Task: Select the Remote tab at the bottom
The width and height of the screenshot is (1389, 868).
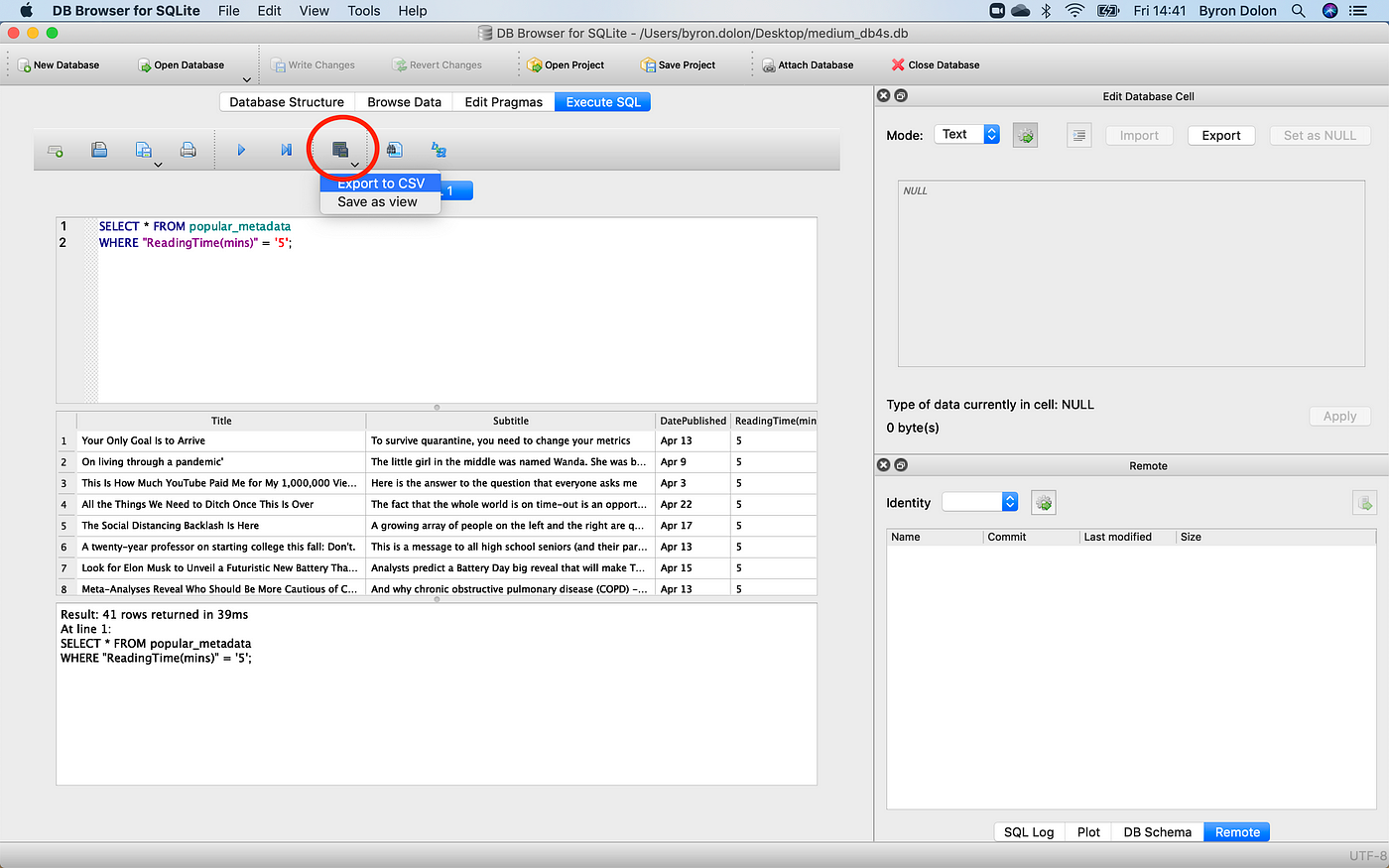Action: click(x=1237, y=832)
